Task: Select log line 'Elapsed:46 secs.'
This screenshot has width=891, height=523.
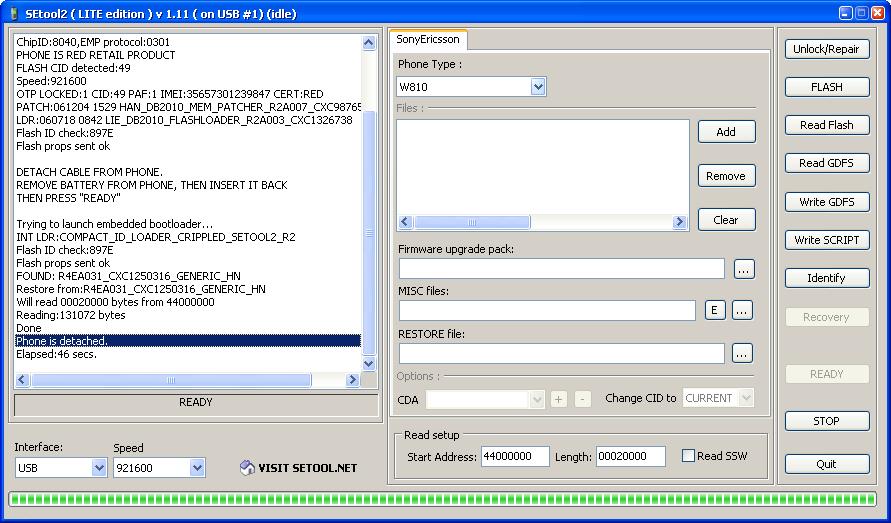Action: pyautogui.click(x=57, y=354)
